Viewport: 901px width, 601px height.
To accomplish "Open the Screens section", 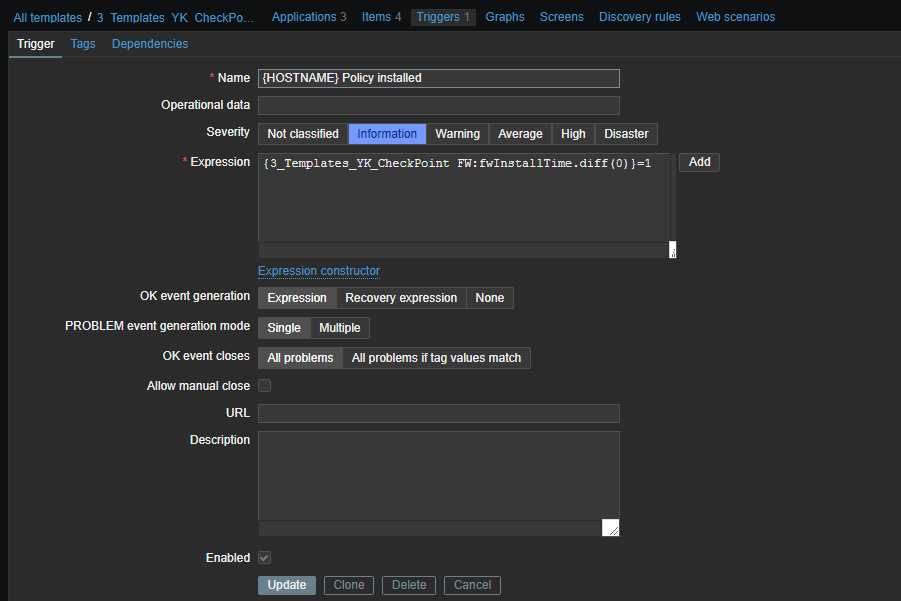I will 561,17.
